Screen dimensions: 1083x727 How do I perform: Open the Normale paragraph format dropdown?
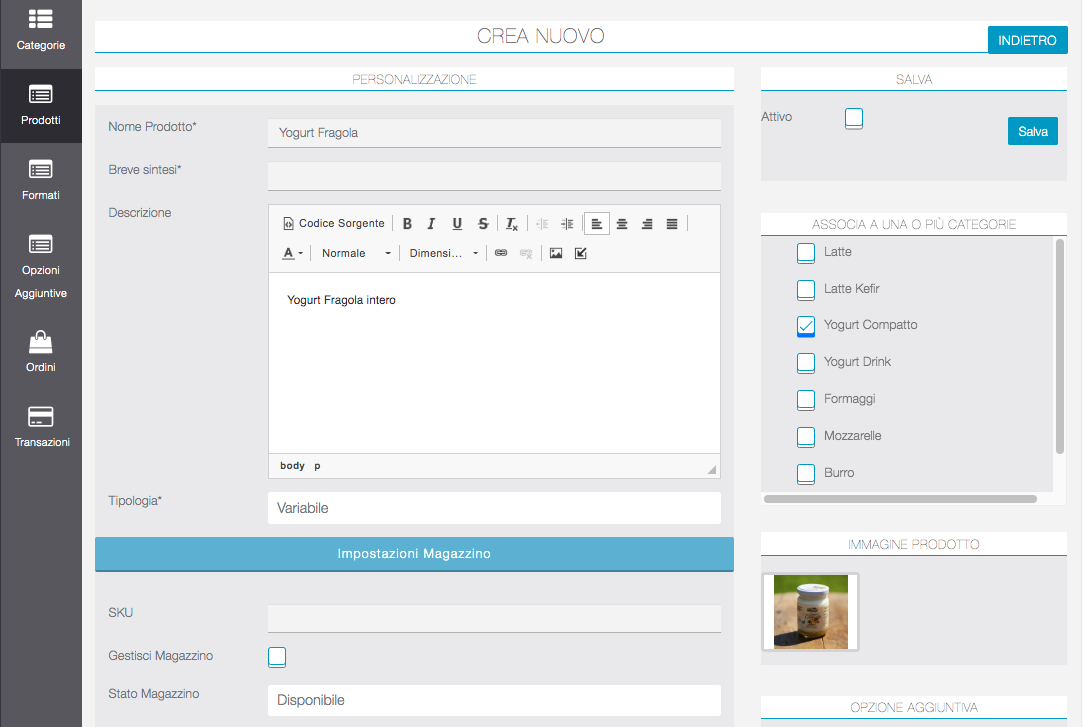(x=355, y=254)
